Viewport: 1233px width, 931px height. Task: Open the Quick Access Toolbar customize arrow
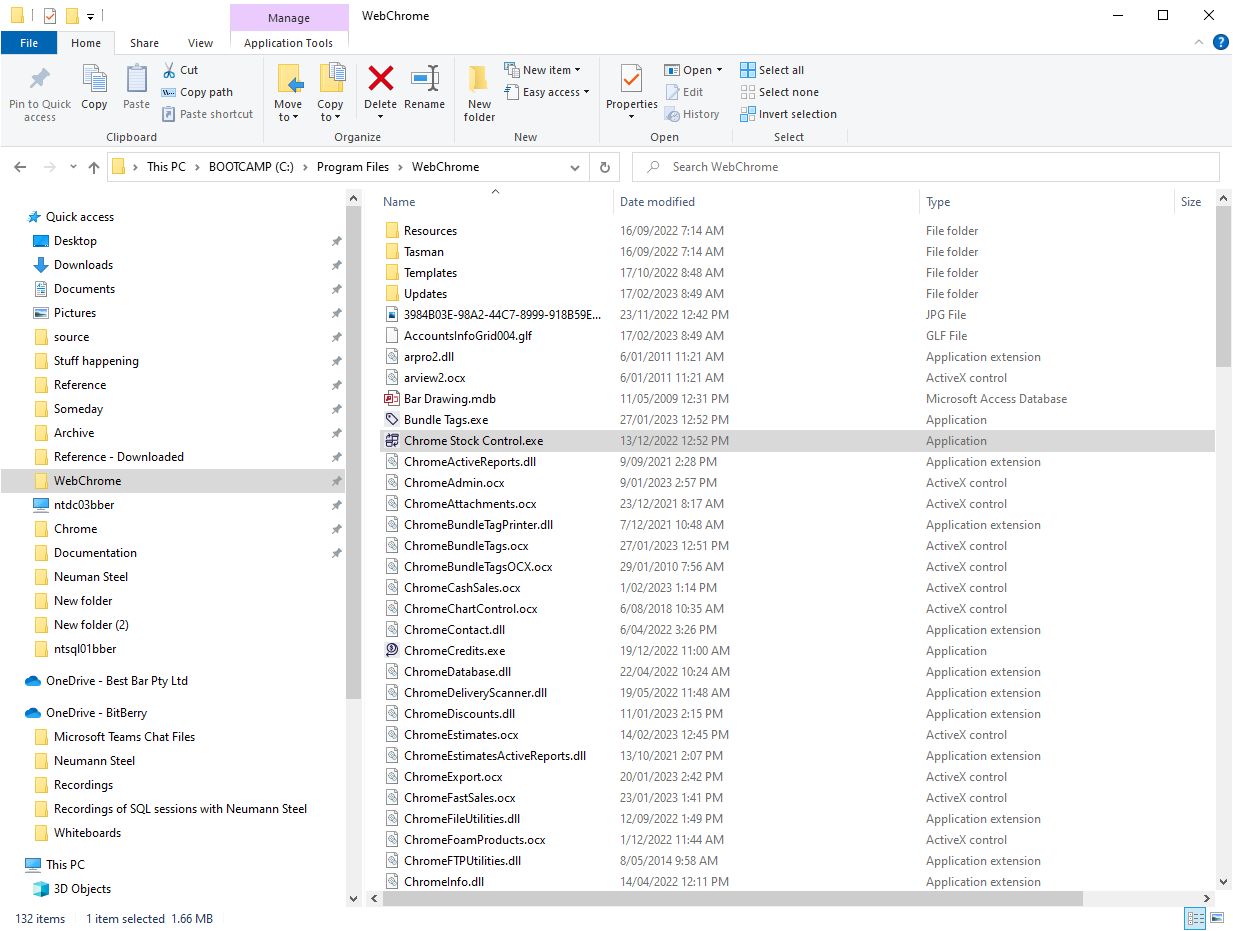(x=90, y=16)
